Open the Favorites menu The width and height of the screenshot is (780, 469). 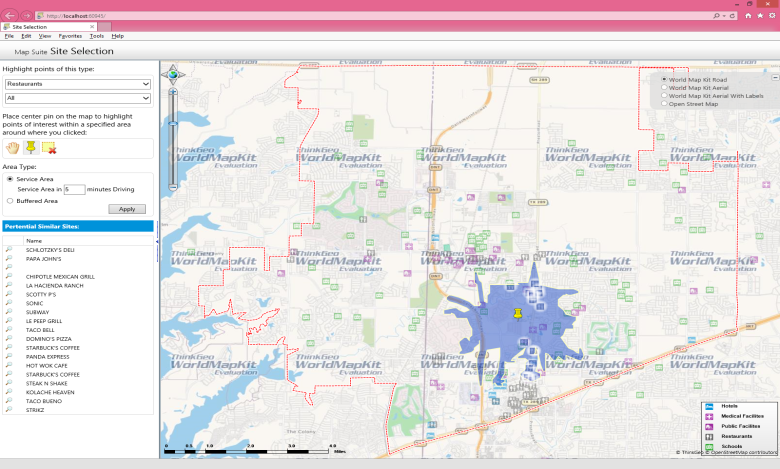click(x=70, y=36)
